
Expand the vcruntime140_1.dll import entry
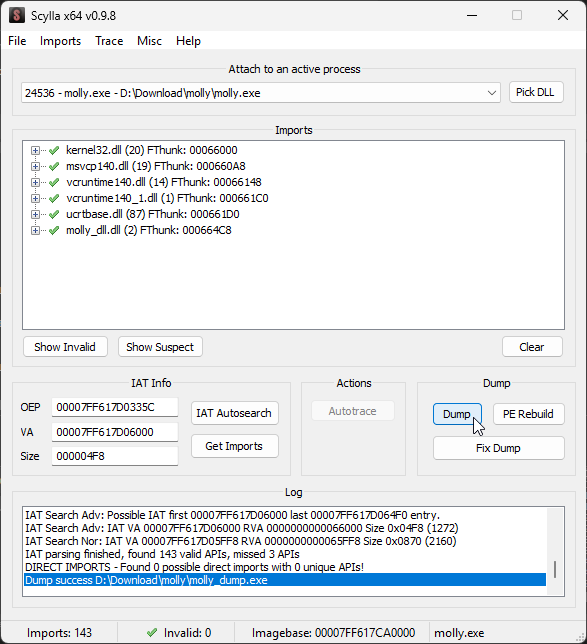(x=35, y=198)
